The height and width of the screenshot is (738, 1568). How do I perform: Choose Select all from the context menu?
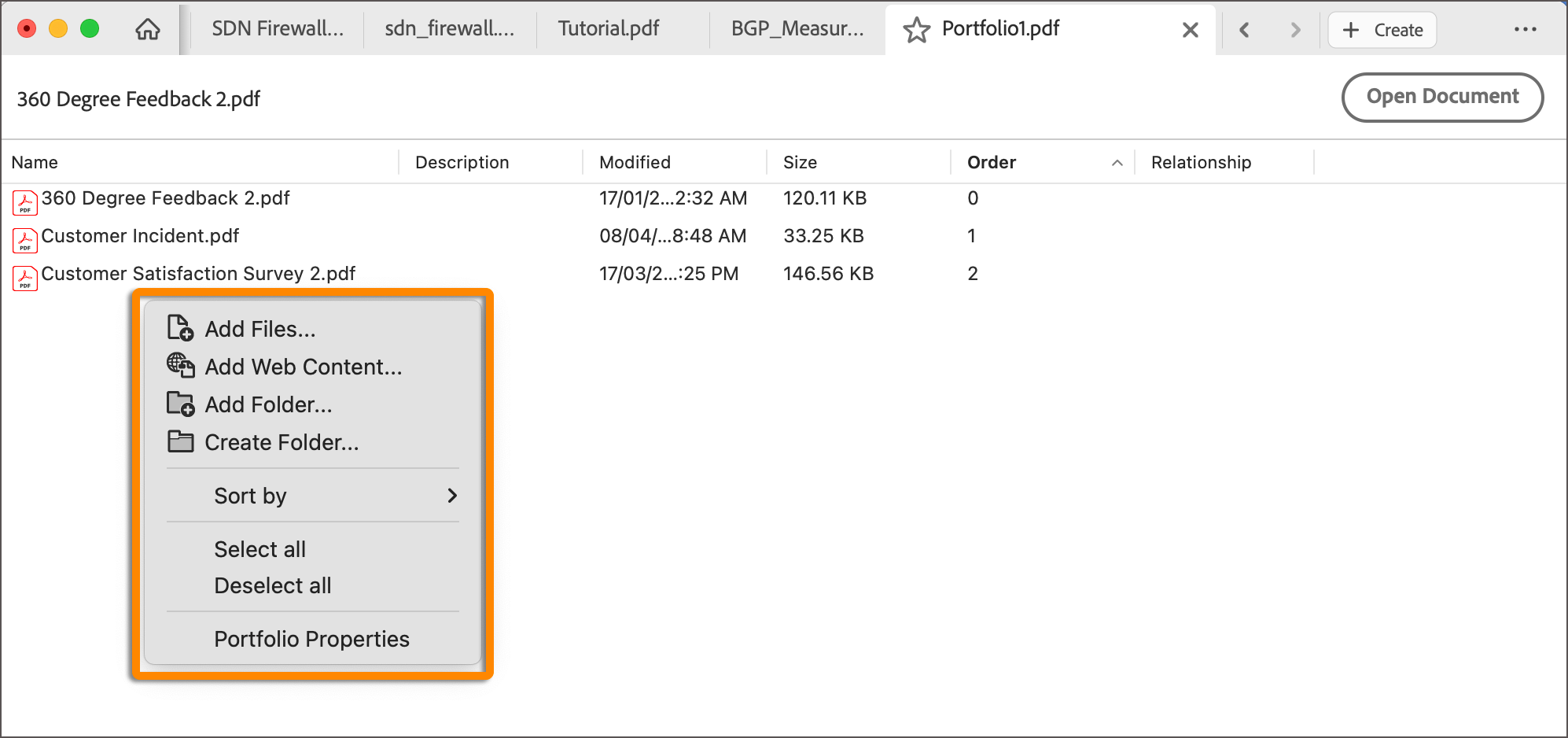[259, 548]
